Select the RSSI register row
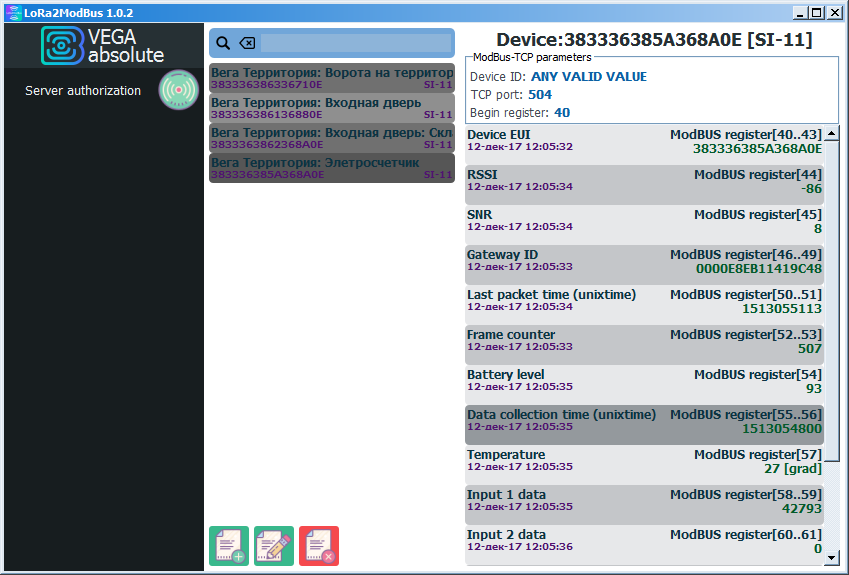The width and height of the screenshot is (849, 575). (x=644, y=181)
